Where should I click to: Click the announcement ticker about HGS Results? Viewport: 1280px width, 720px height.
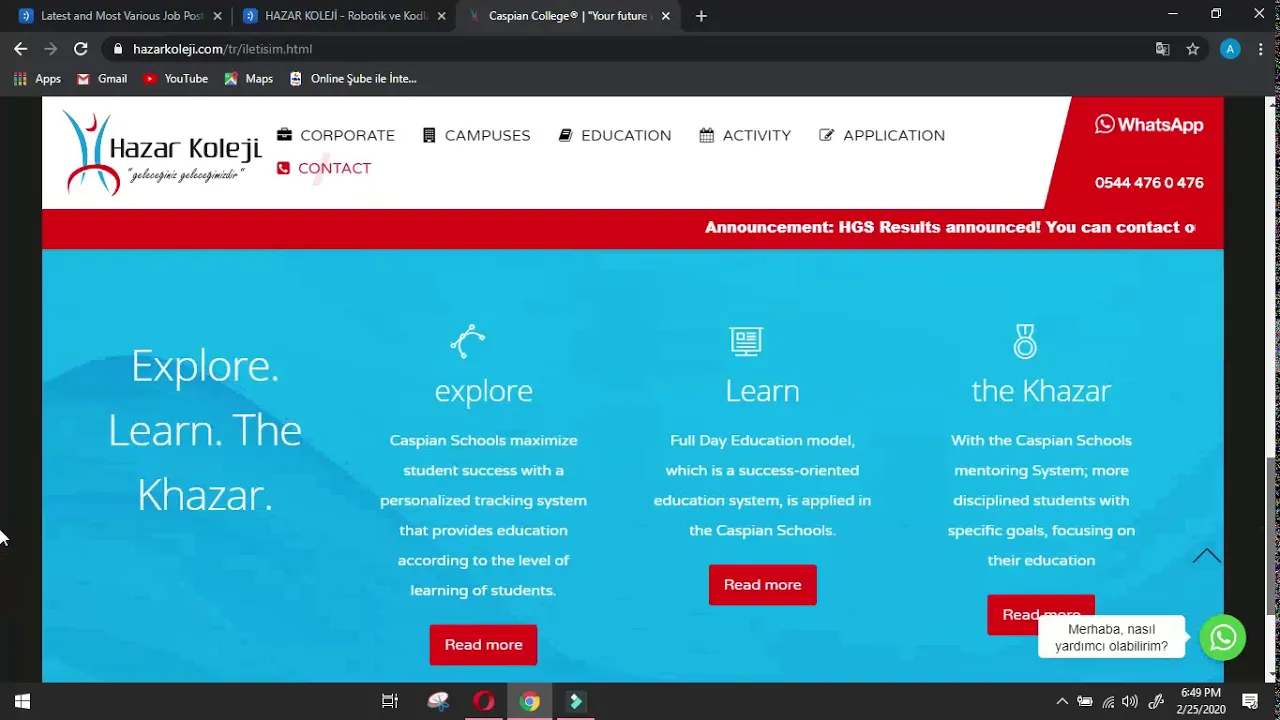pos(950,227)
